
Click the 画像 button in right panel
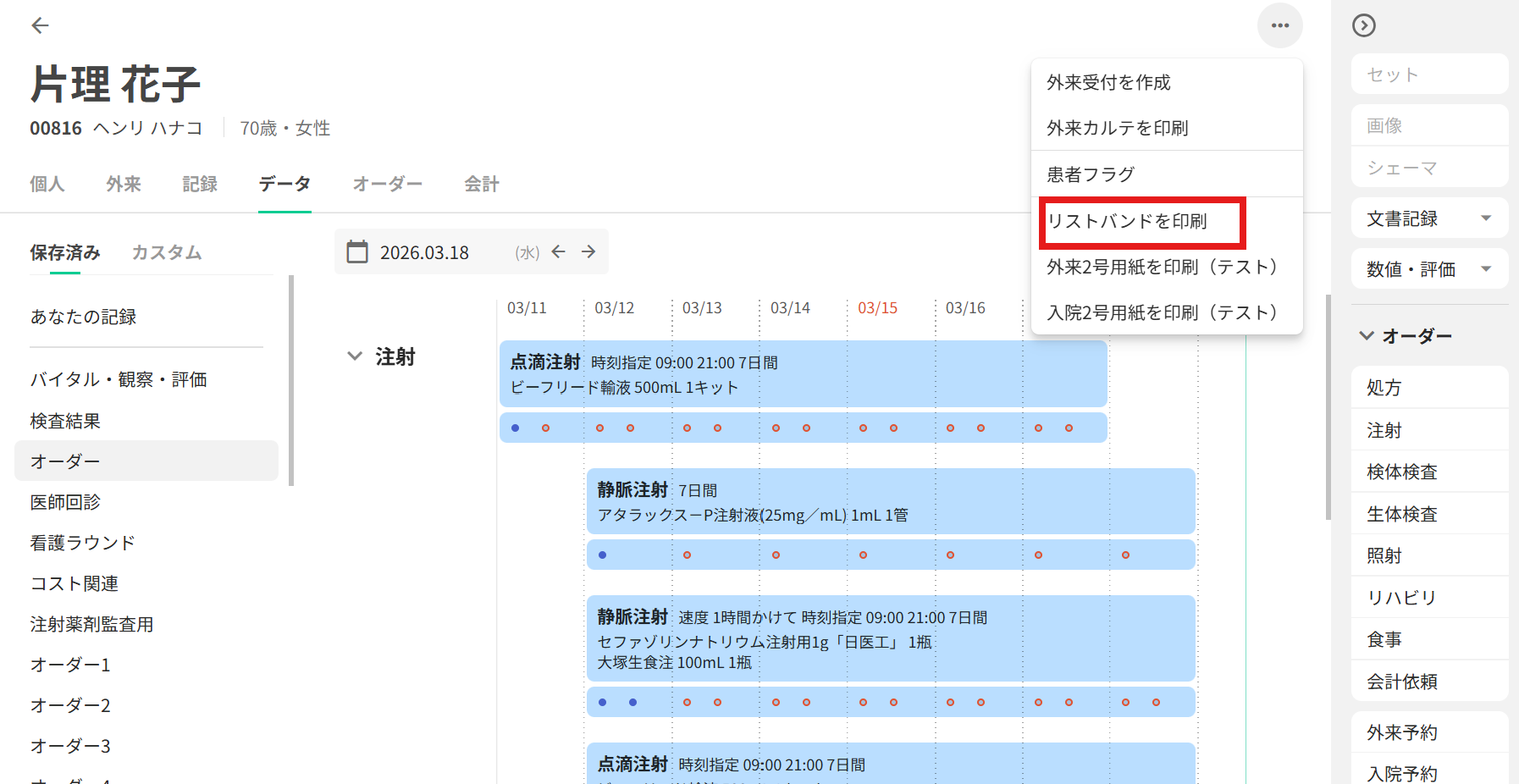(x=1430, y=125)
